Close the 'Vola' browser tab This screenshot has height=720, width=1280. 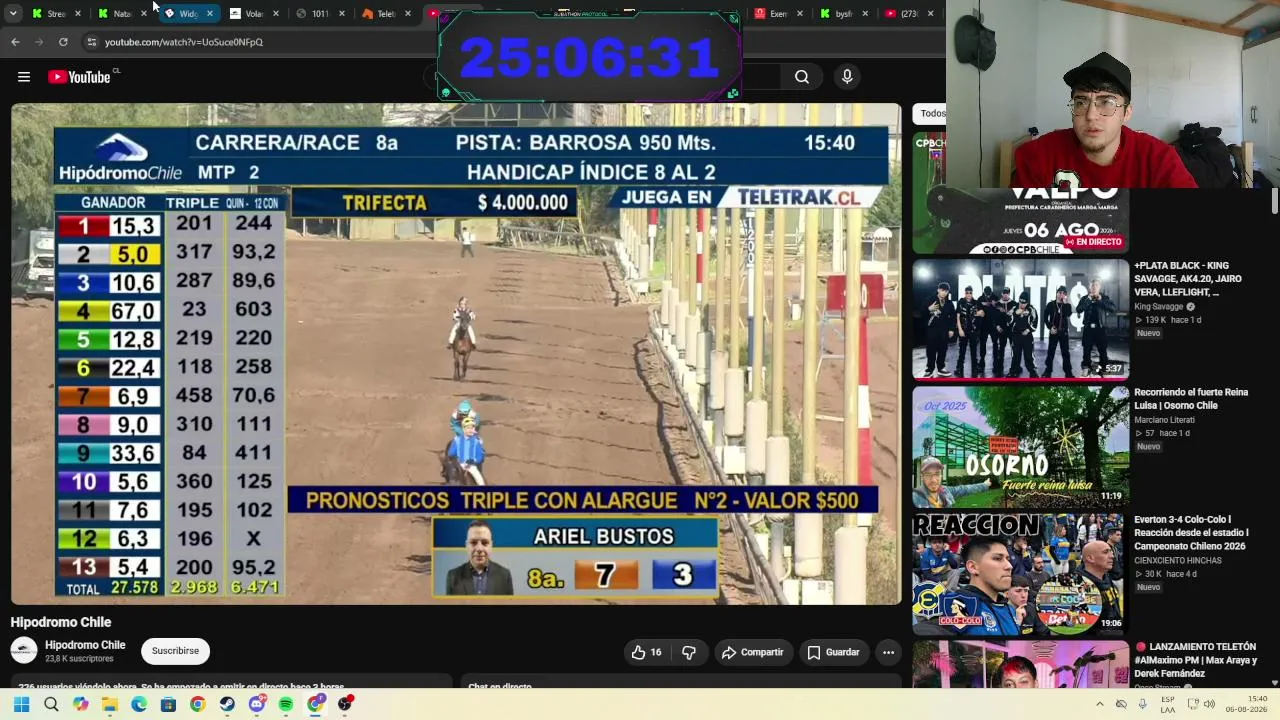click(x=276, y=14)
